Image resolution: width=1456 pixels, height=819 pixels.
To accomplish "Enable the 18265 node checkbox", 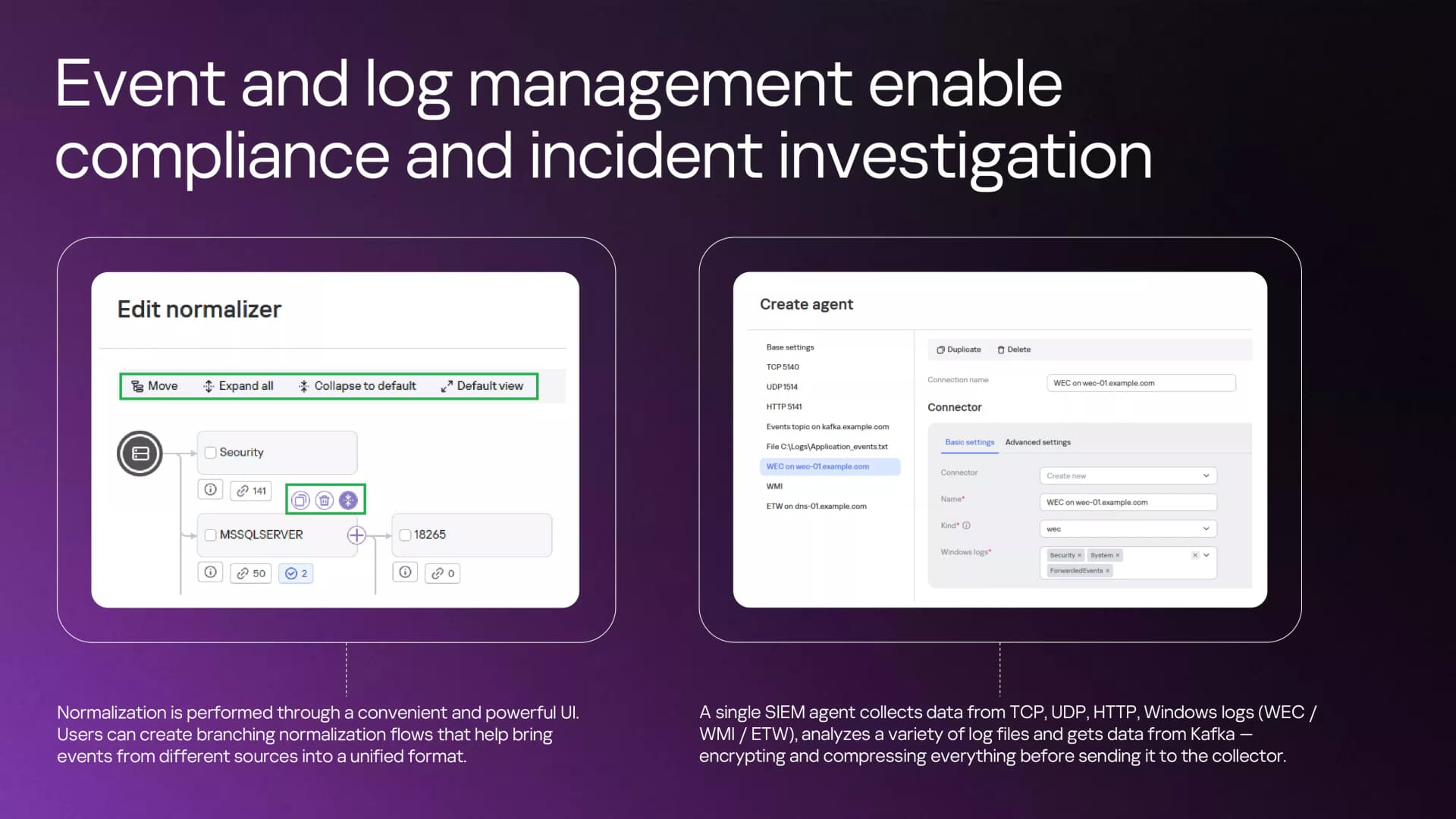I will pos(405,535).
